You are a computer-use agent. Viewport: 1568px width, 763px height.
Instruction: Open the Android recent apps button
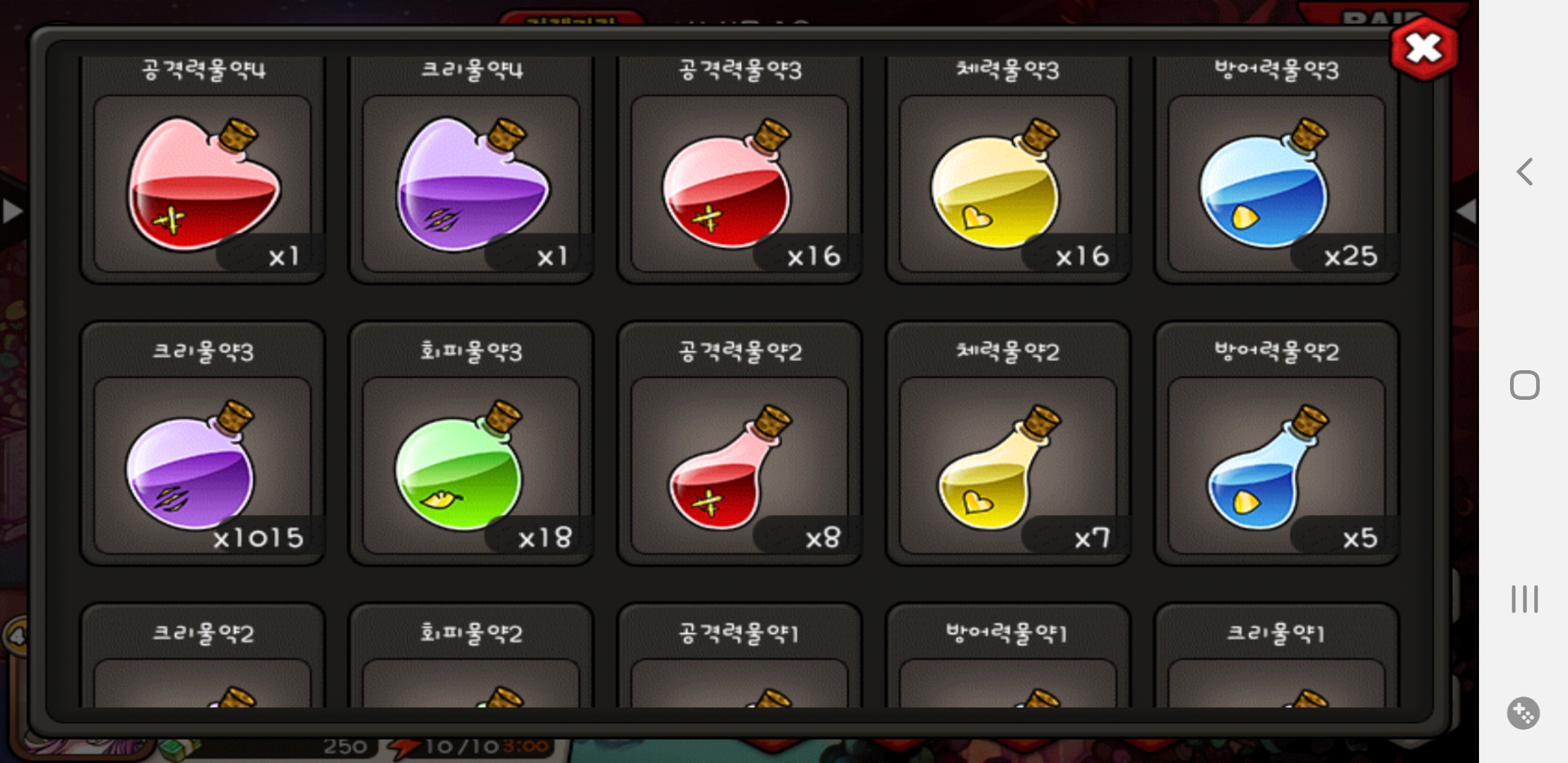(1524, 599)
